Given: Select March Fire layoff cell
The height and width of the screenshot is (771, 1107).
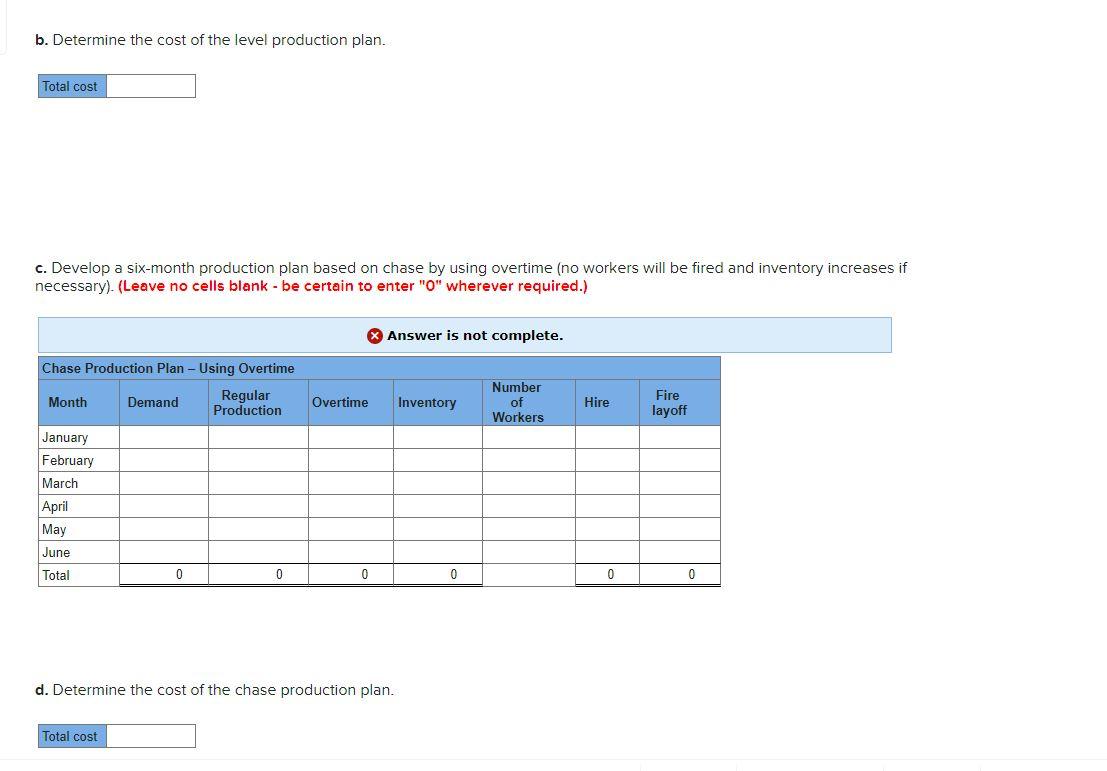Looking at the screenshot, I should [x=680, y=483].
